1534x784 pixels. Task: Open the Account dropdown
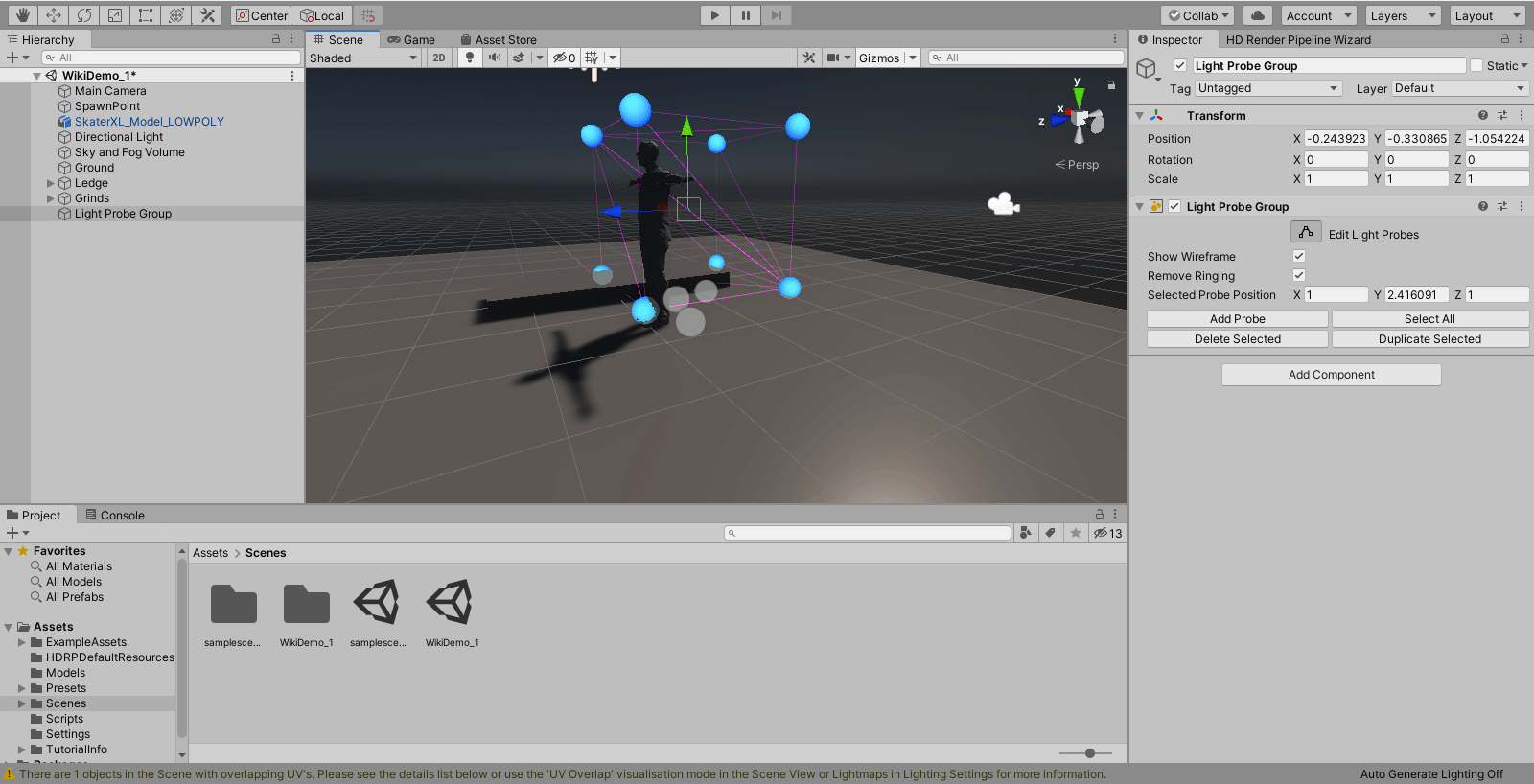pos(1319,15)
